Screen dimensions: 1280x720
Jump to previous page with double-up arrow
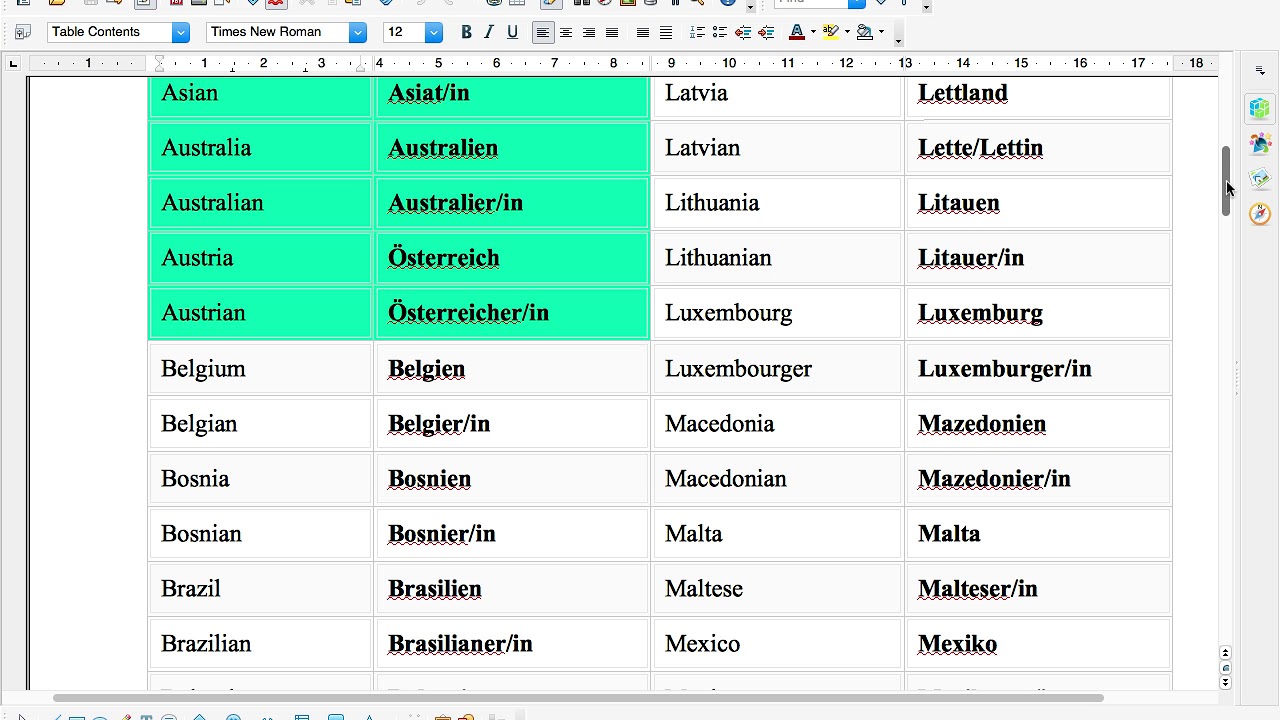point(1226,653)
